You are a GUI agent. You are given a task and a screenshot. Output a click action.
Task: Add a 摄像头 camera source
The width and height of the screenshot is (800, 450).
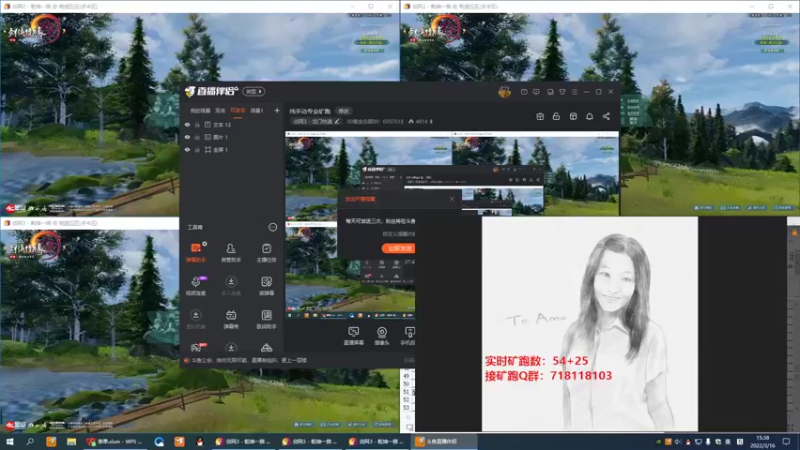tap(382, 336)
